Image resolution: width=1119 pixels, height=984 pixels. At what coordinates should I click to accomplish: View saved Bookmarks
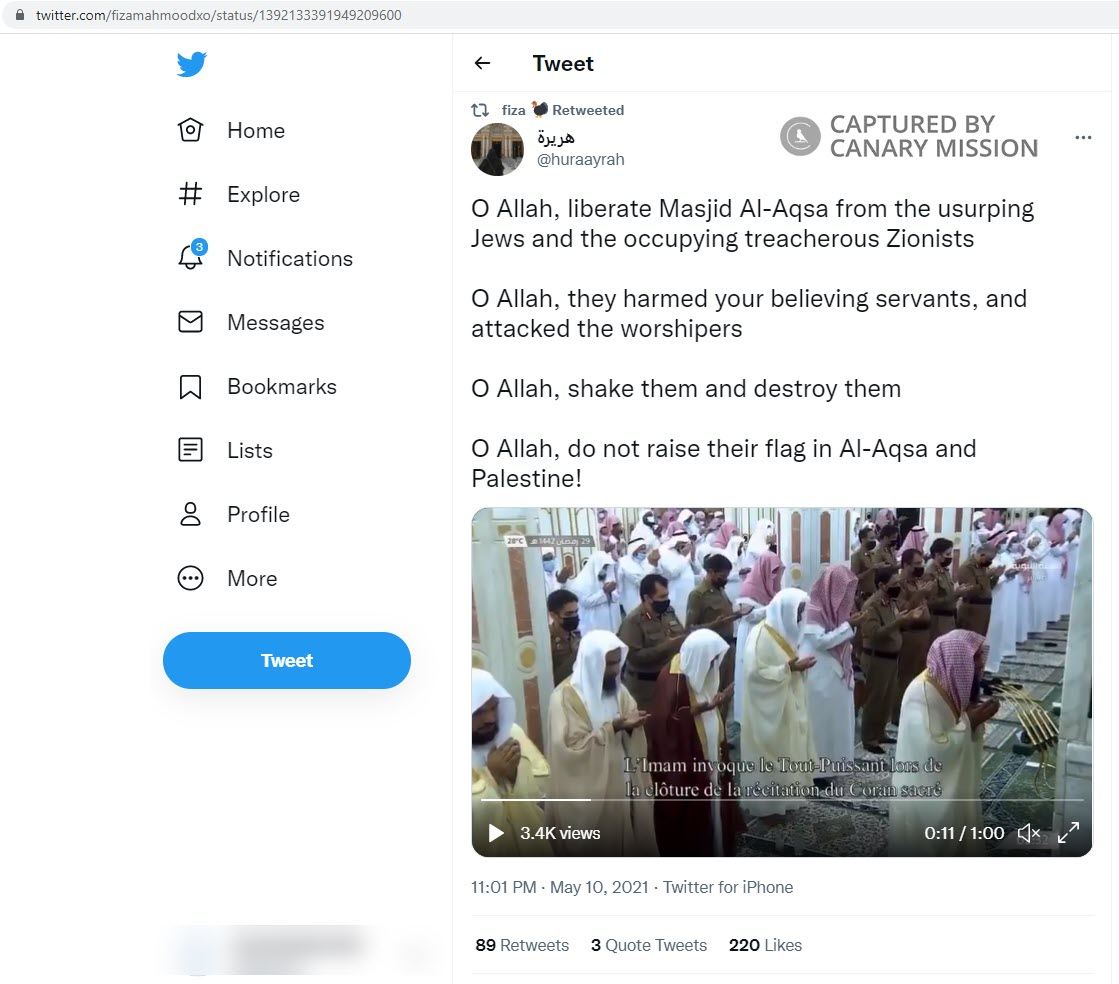(281, 386)
